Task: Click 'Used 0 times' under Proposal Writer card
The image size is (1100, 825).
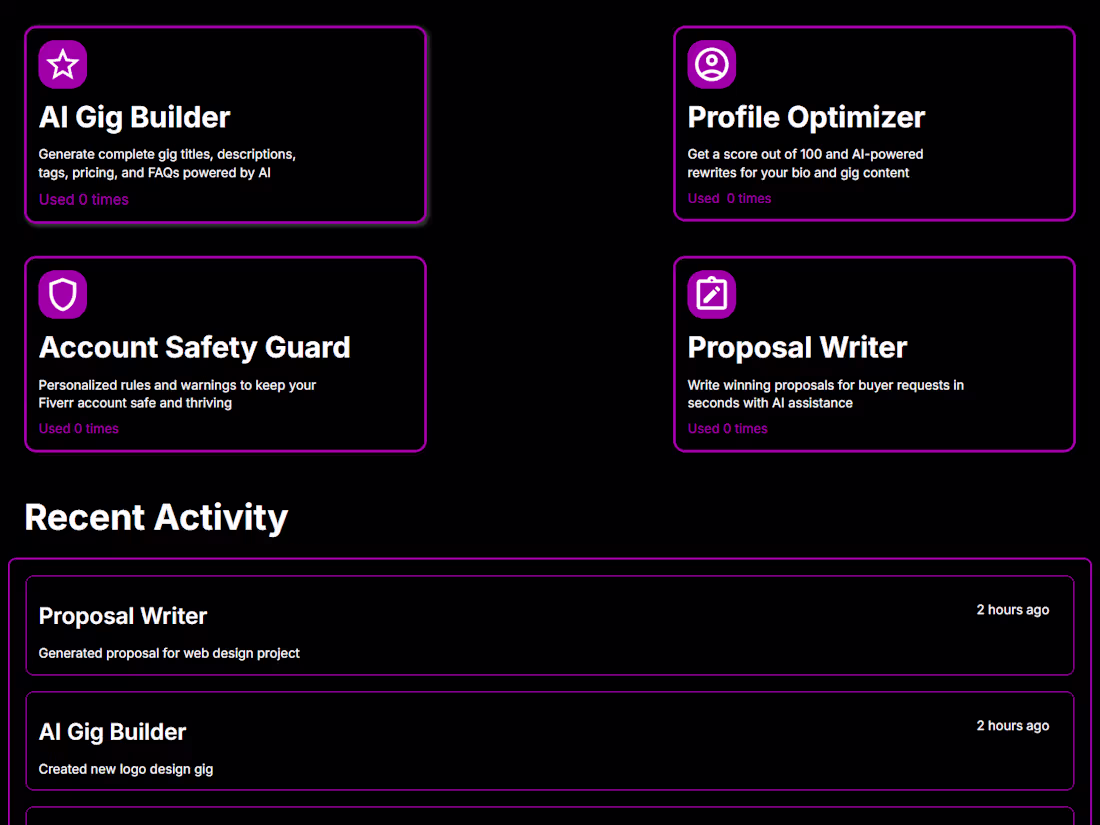Action: 727,429
